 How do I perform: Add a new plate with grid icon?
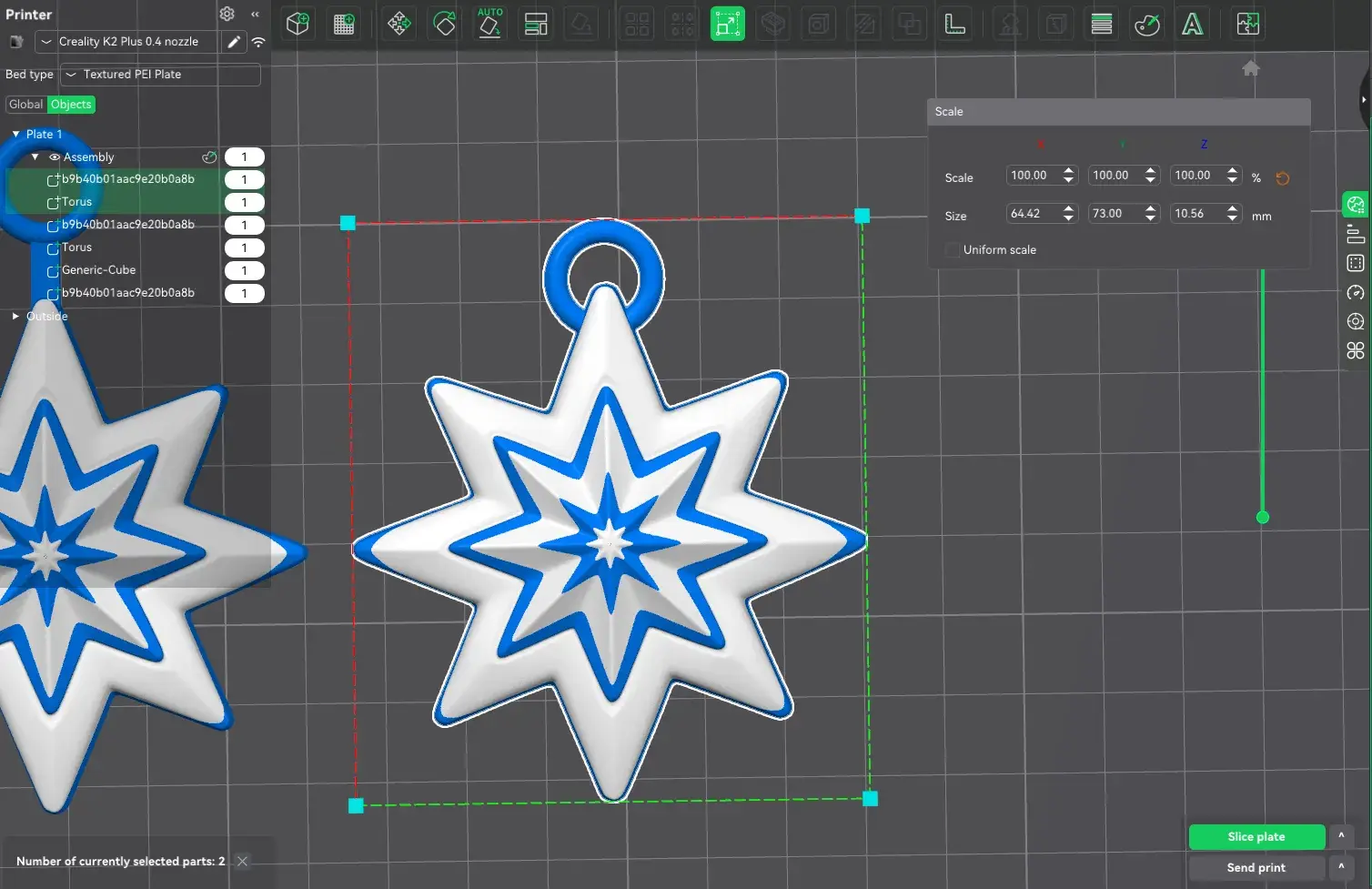pos(344,25)
